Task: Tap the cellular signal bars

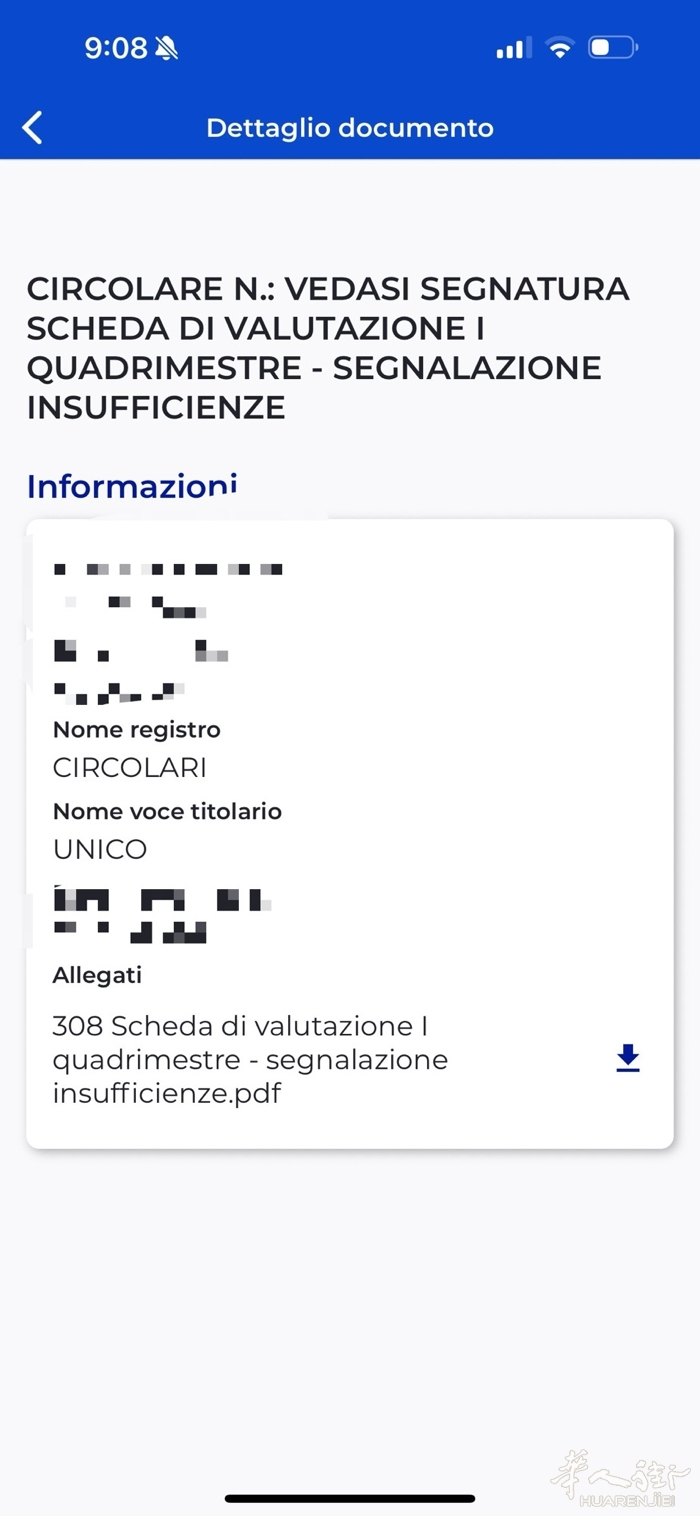Action: point(513,48)
